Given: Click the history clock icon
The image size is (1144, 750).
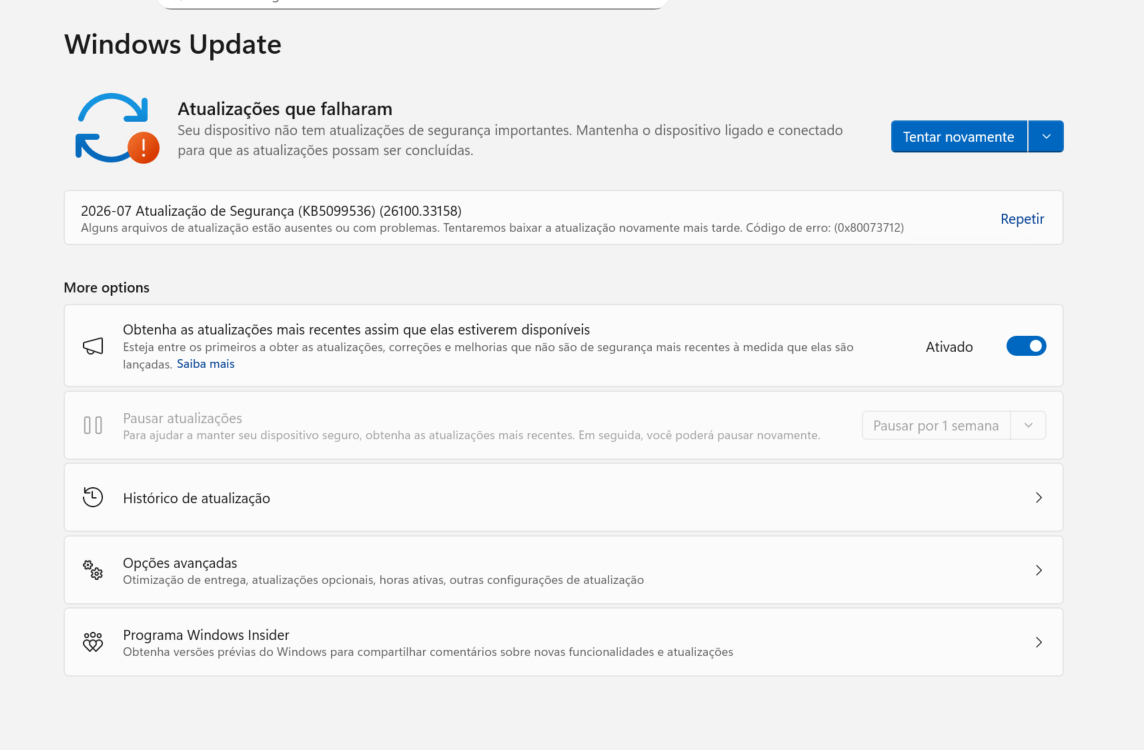Looking at the screenshot, I should click(x=93, y=498).
